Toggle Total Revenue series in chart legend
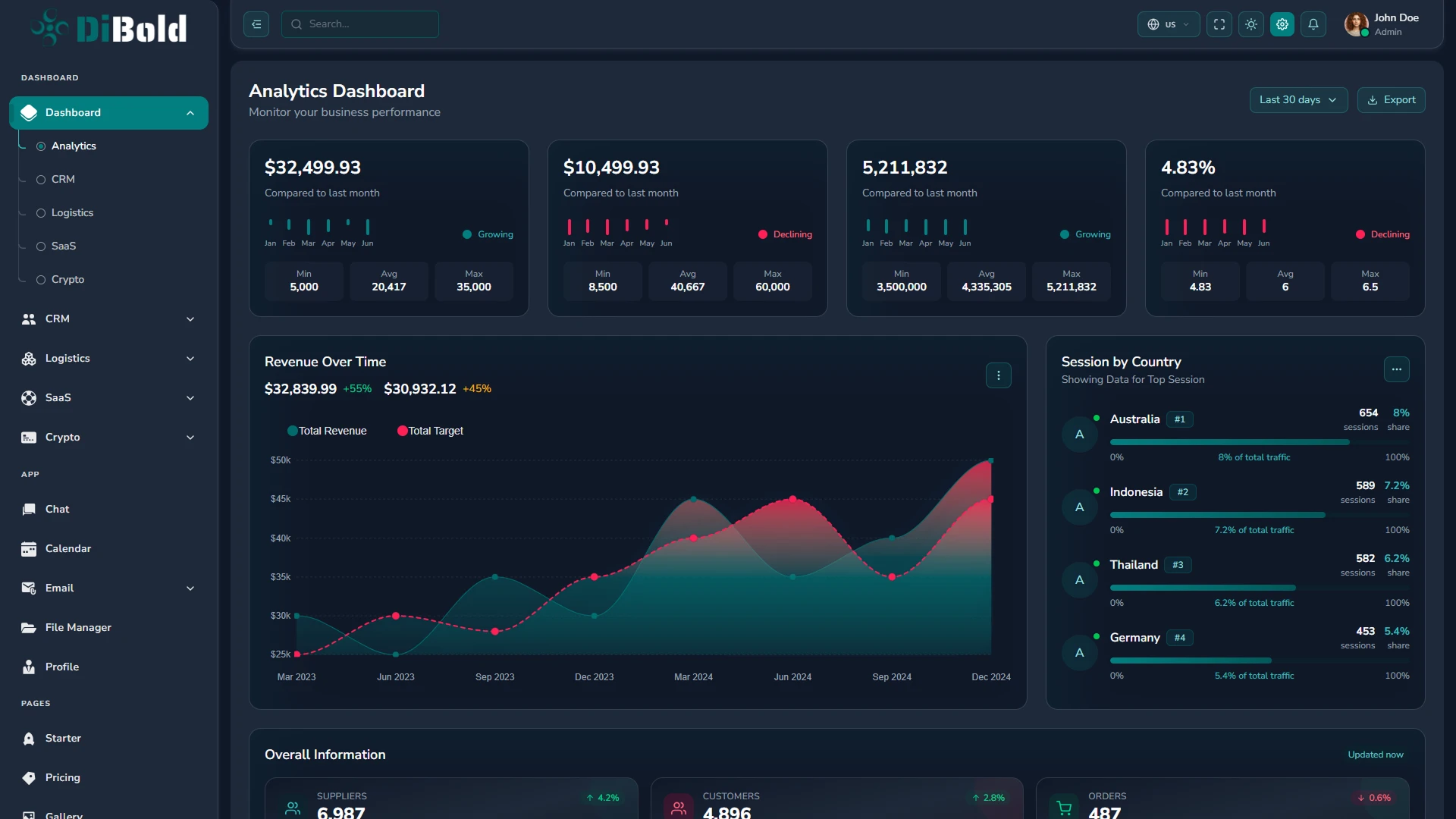 tap(327, 431)
